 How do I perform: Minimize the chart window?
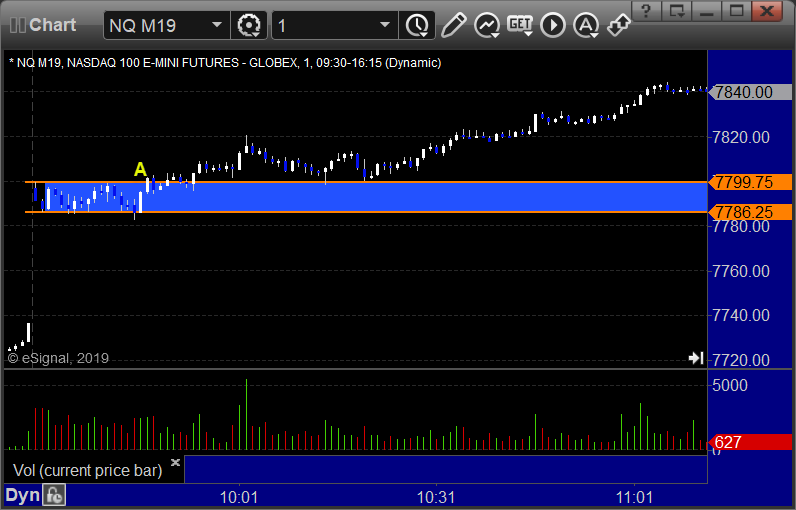[x=707, y=11]
